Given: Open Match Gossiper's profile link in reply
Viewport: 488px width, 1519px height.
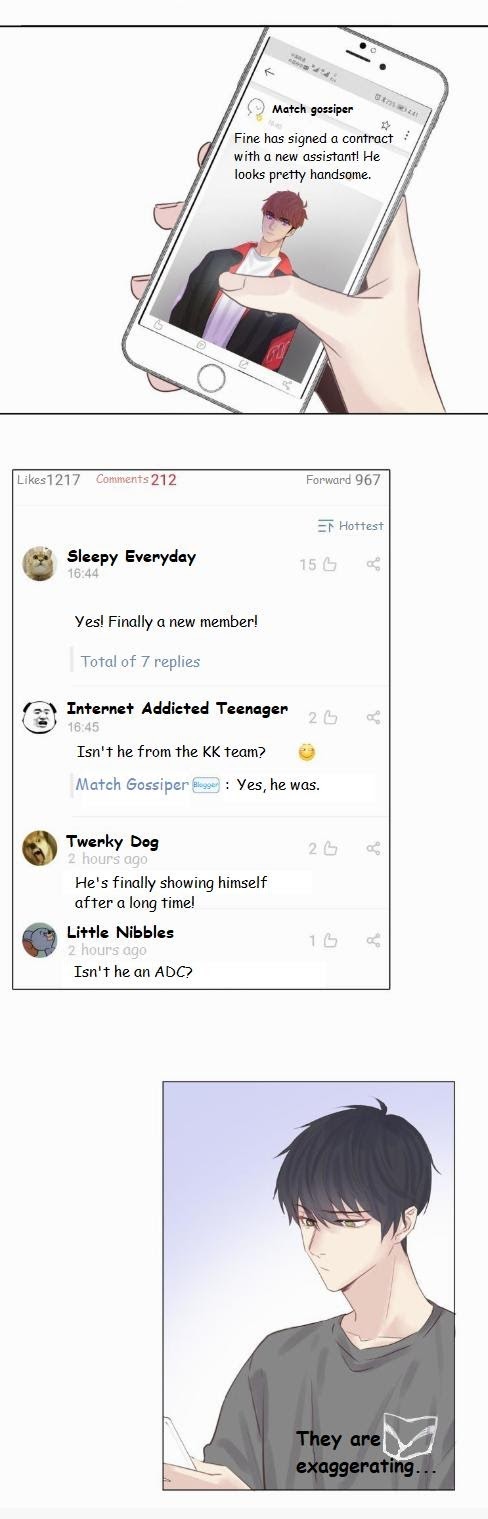Looking at the screenshot, I should [x=131, y=785].
